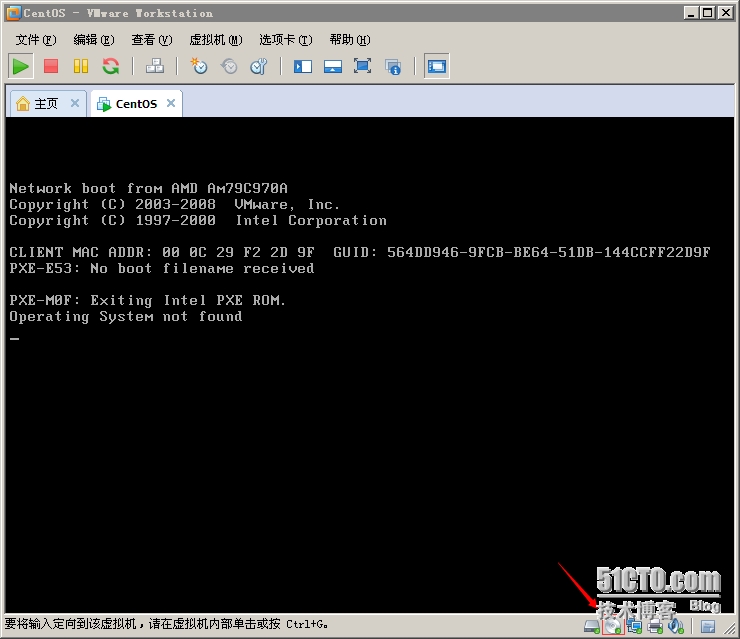740x639 pixels.
Task: Click the 'Network boot from AMD Am79C970A' line
Action: tap(148, 188)
